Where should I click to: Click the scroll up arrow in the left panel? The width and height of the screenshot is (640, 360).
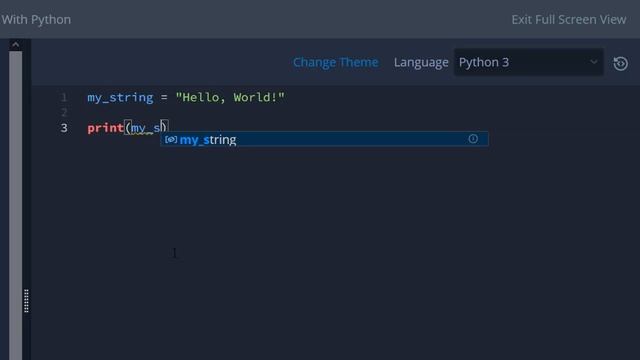[x=16, y=44]
